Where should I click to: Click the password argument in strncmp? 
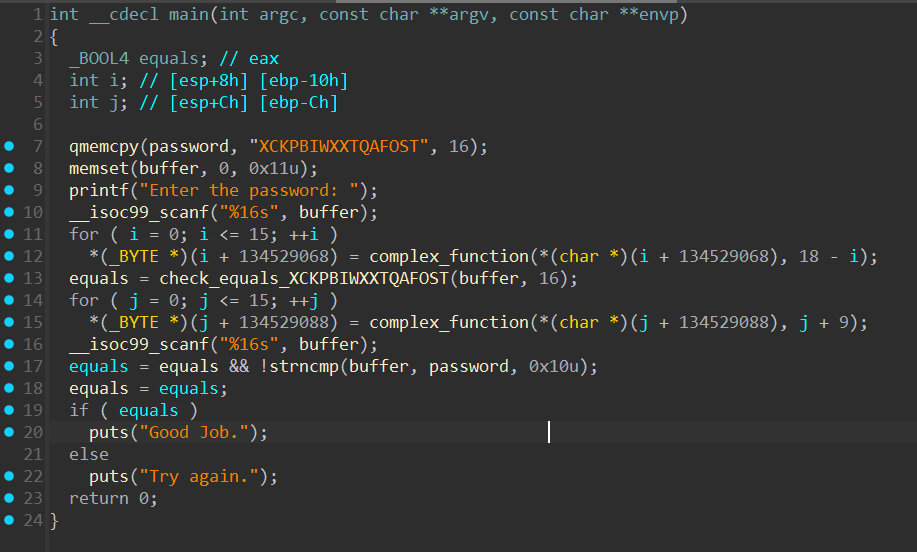(468, 366)
